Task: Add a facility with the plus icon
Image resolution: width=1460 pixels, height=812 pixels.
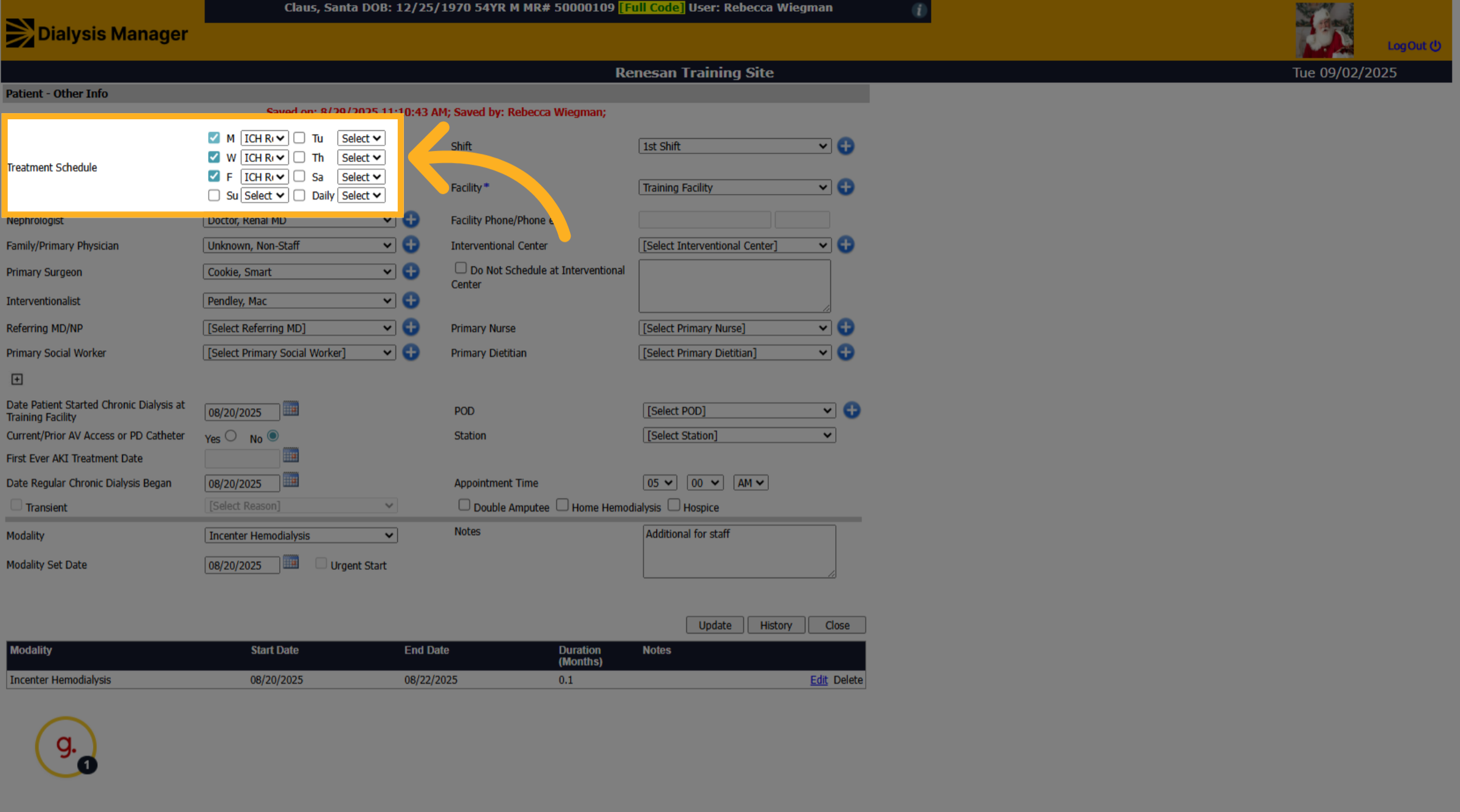Action: [x=846, y=187]
